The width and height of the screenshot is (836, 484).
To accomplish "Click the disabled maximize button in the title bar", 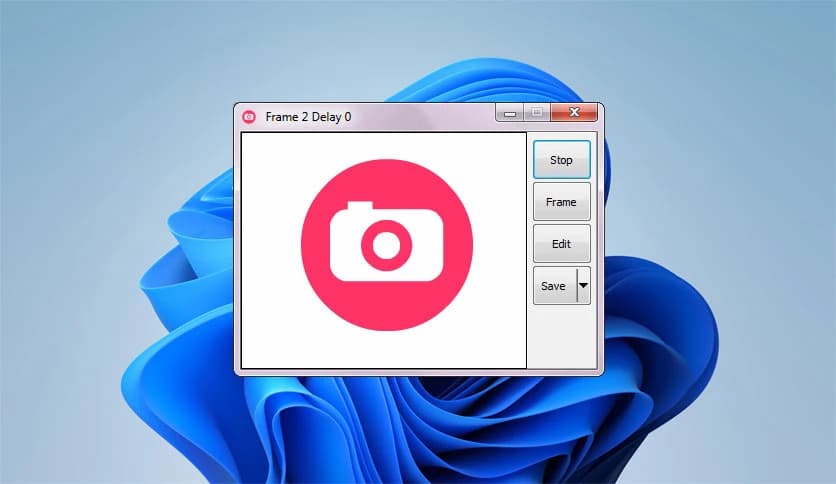I will pos(537,112).
